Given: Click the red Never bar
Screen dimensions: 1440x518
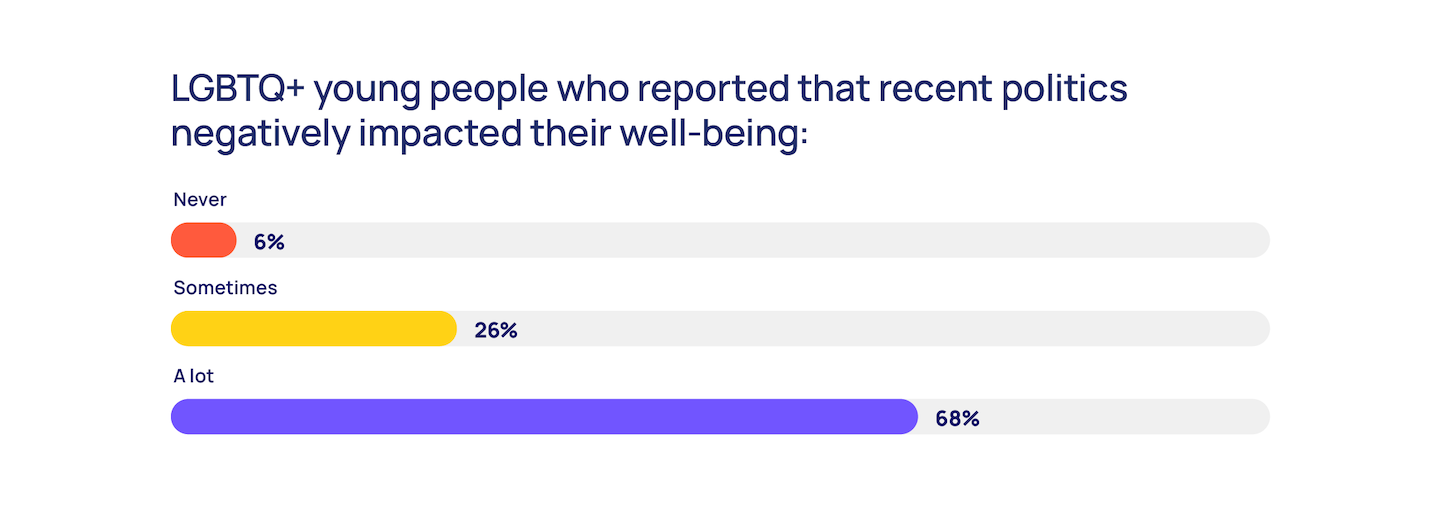Looking at the screenshot, I should coord(204,241).
